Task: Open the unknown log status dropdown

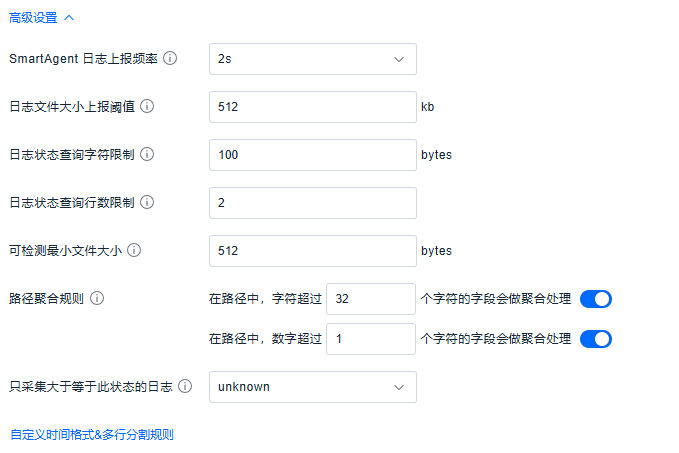Action: 312,387
